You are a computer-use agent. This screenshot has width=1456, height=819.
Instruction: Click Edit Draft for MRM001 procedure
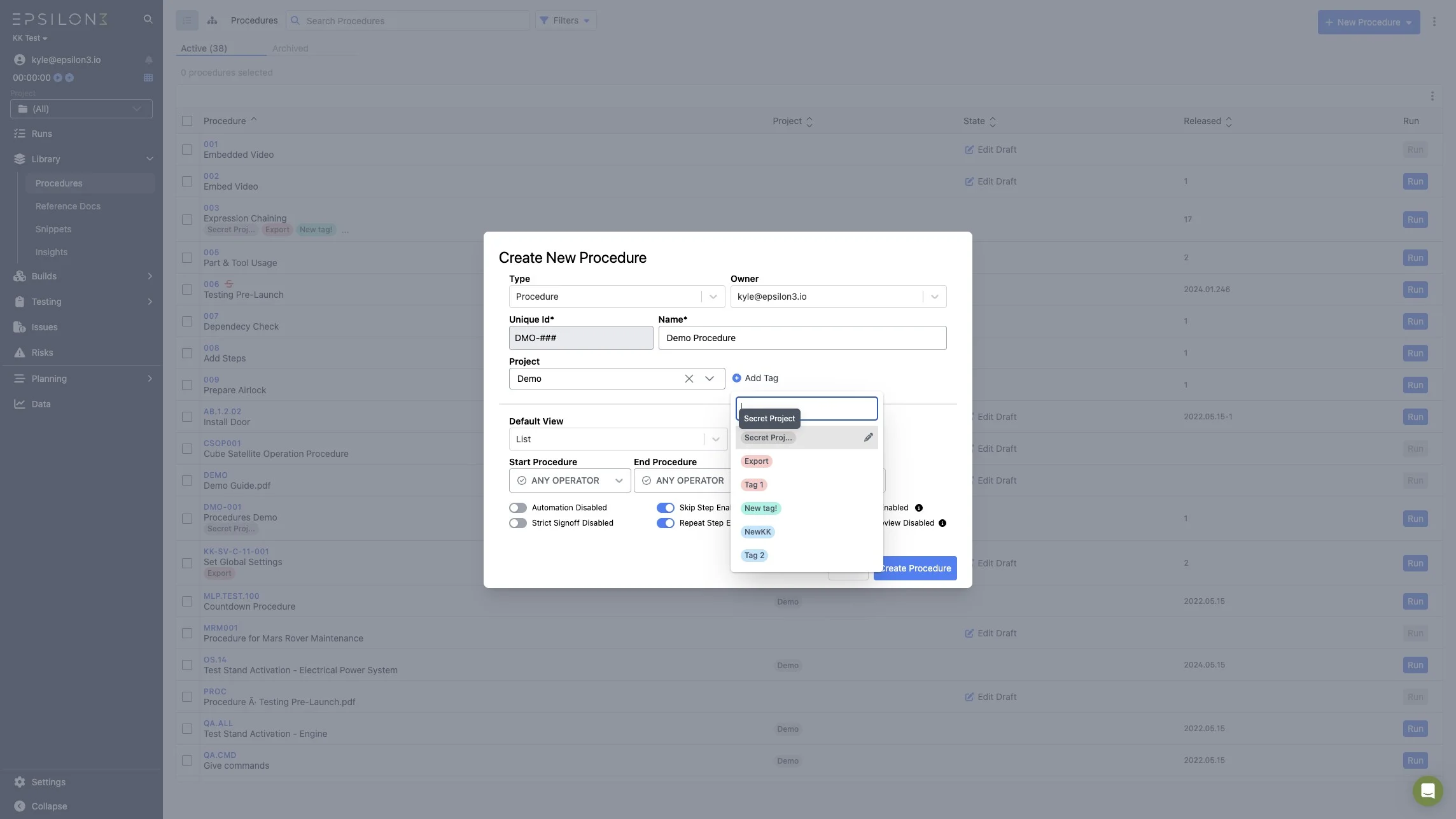point(991,633)
